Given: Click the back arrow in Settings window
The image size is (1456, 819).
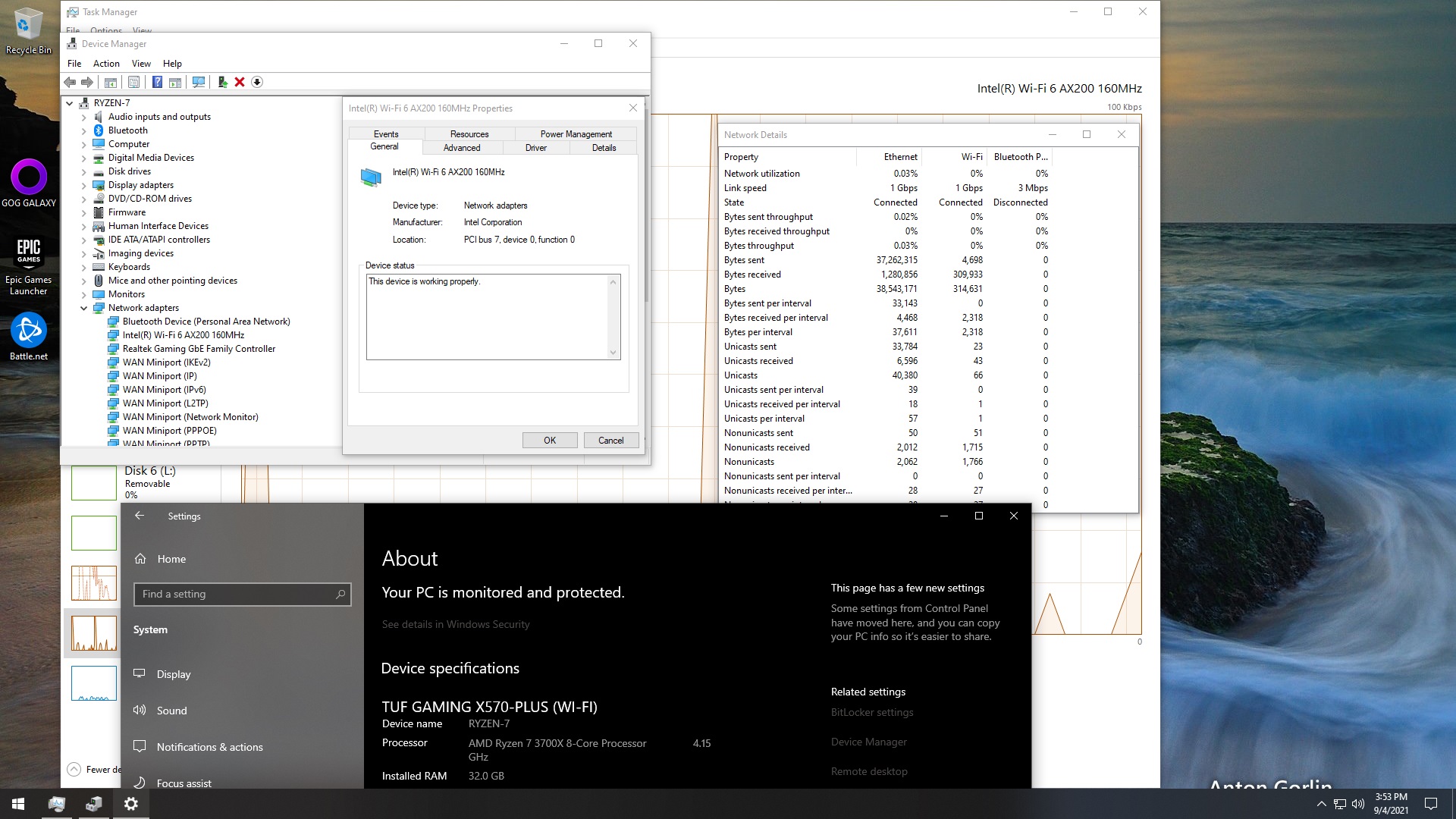Looking at the screenshot, I should tap(140, 516).
